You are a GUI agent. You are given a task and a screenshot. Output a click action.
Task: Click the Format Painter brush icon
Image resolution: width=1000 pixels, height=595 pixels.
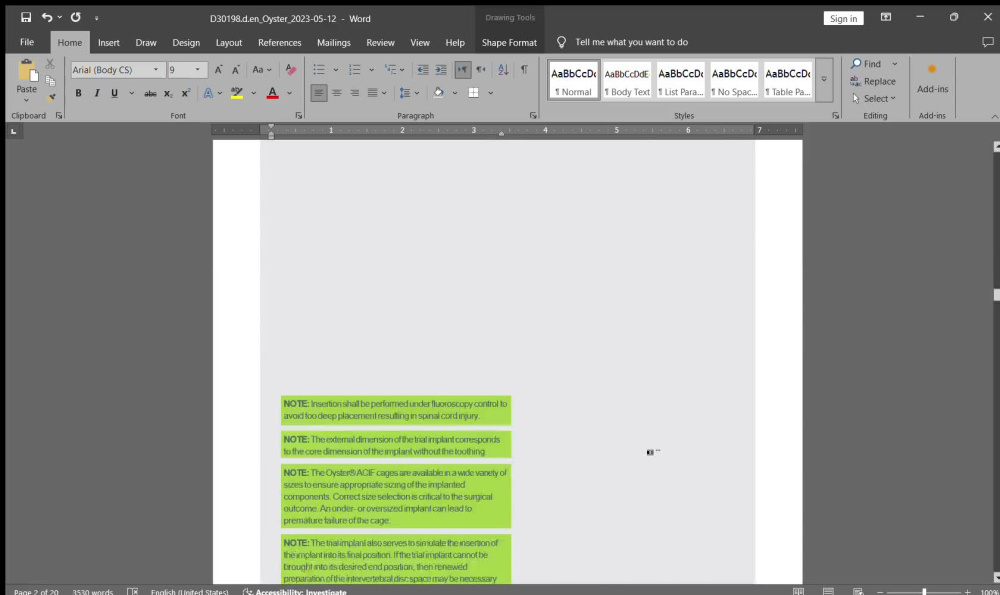(x=51, y=97)
